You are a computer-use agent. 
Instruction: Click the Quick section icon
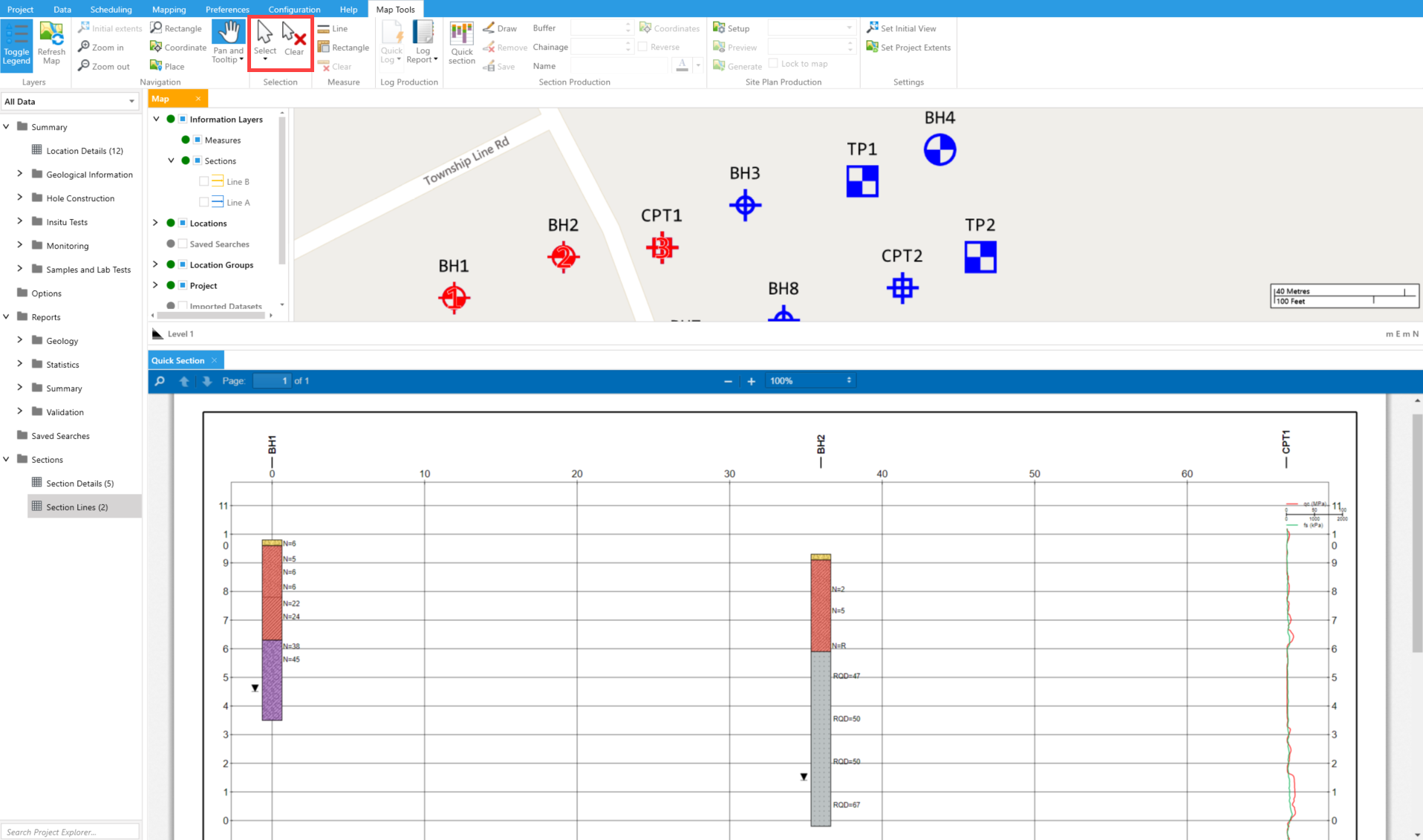click(x=461, y=44)
